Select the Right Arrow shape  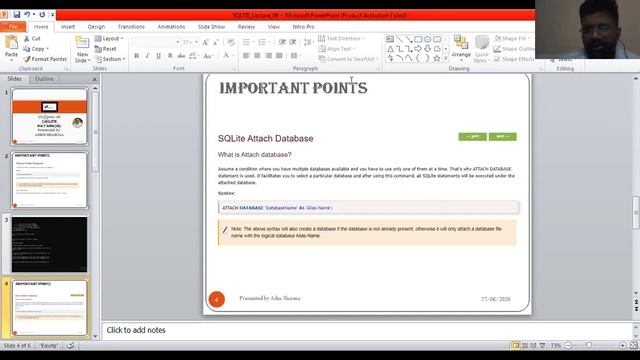tap(418, 49)
